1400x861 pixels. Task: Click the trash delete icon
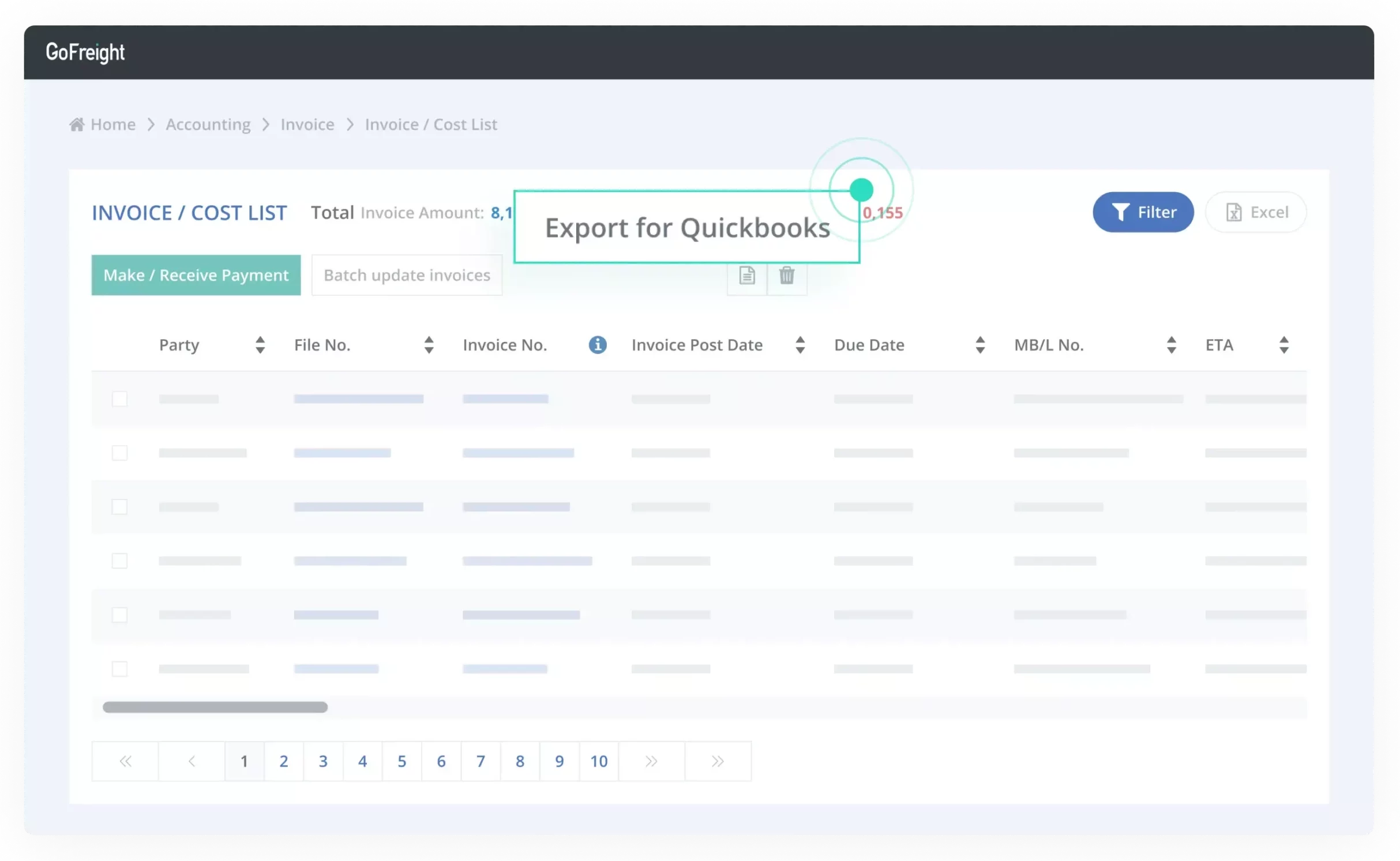pos(787,276)
